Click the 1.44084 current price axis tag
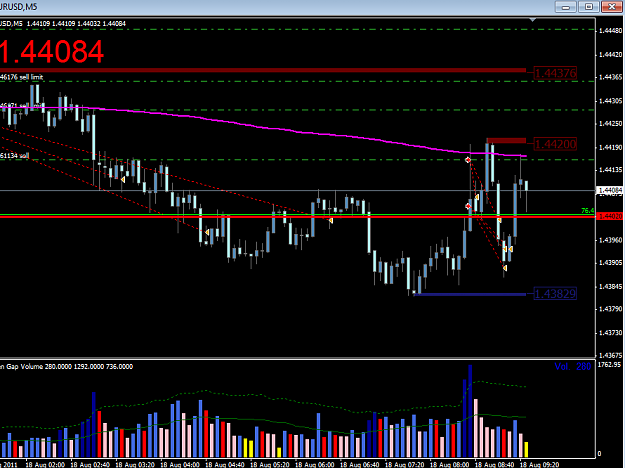The width and height of the screenshot is (625, 468). (x=610, y=190)
